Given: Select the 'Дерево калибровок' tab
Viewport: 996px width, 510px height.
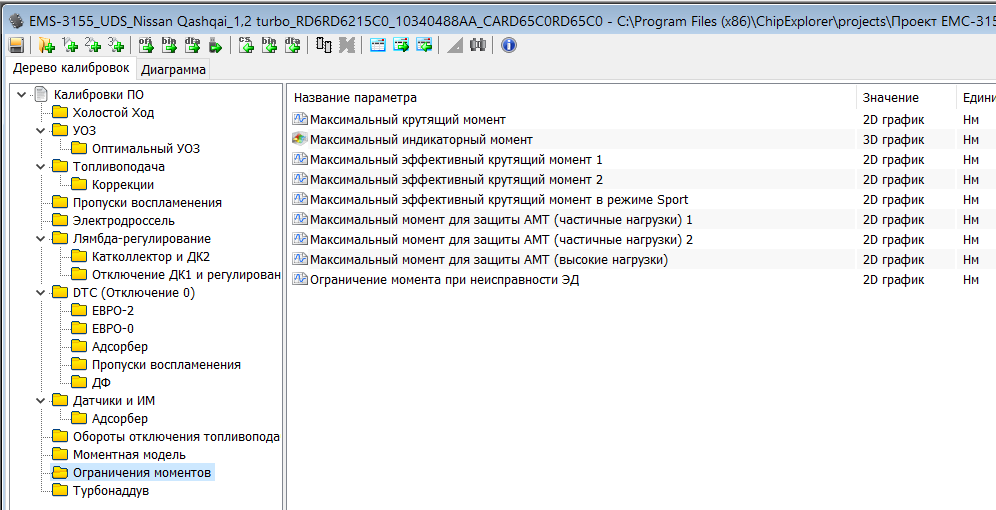Looking at the screenshot, I should [70, 69].
